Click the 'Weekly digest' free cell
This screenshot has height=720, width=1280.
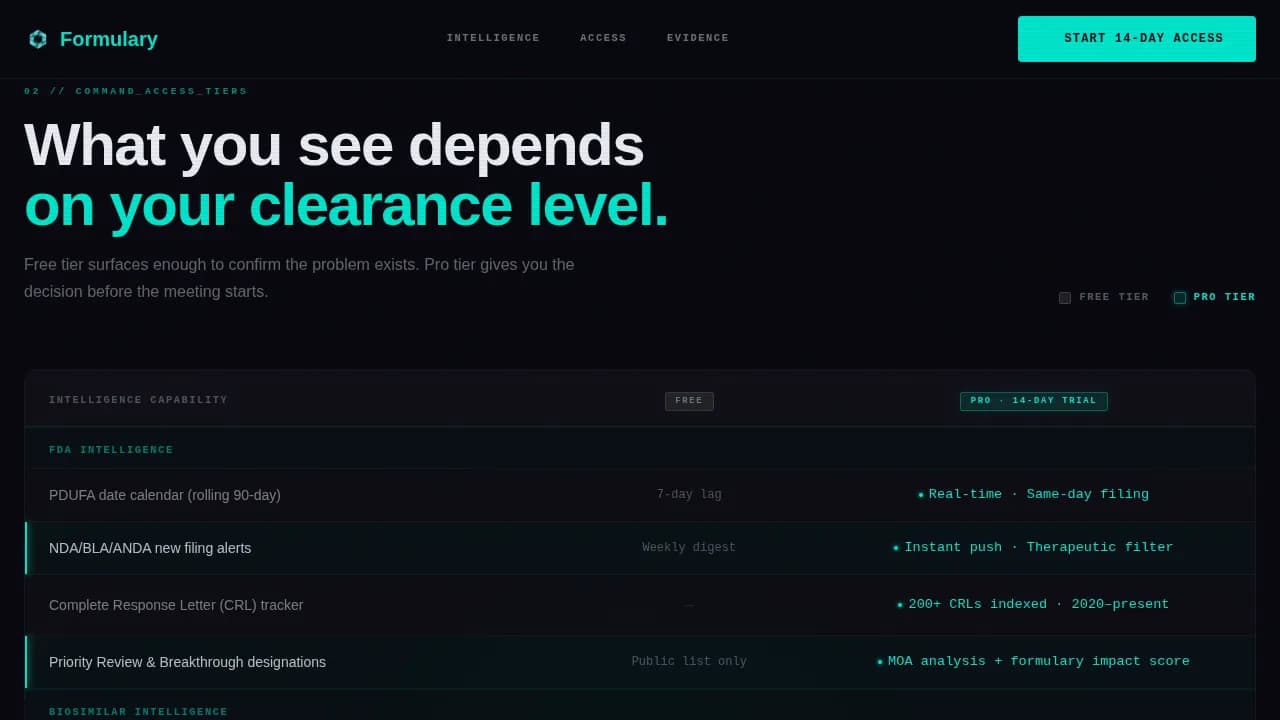point(689,548)
